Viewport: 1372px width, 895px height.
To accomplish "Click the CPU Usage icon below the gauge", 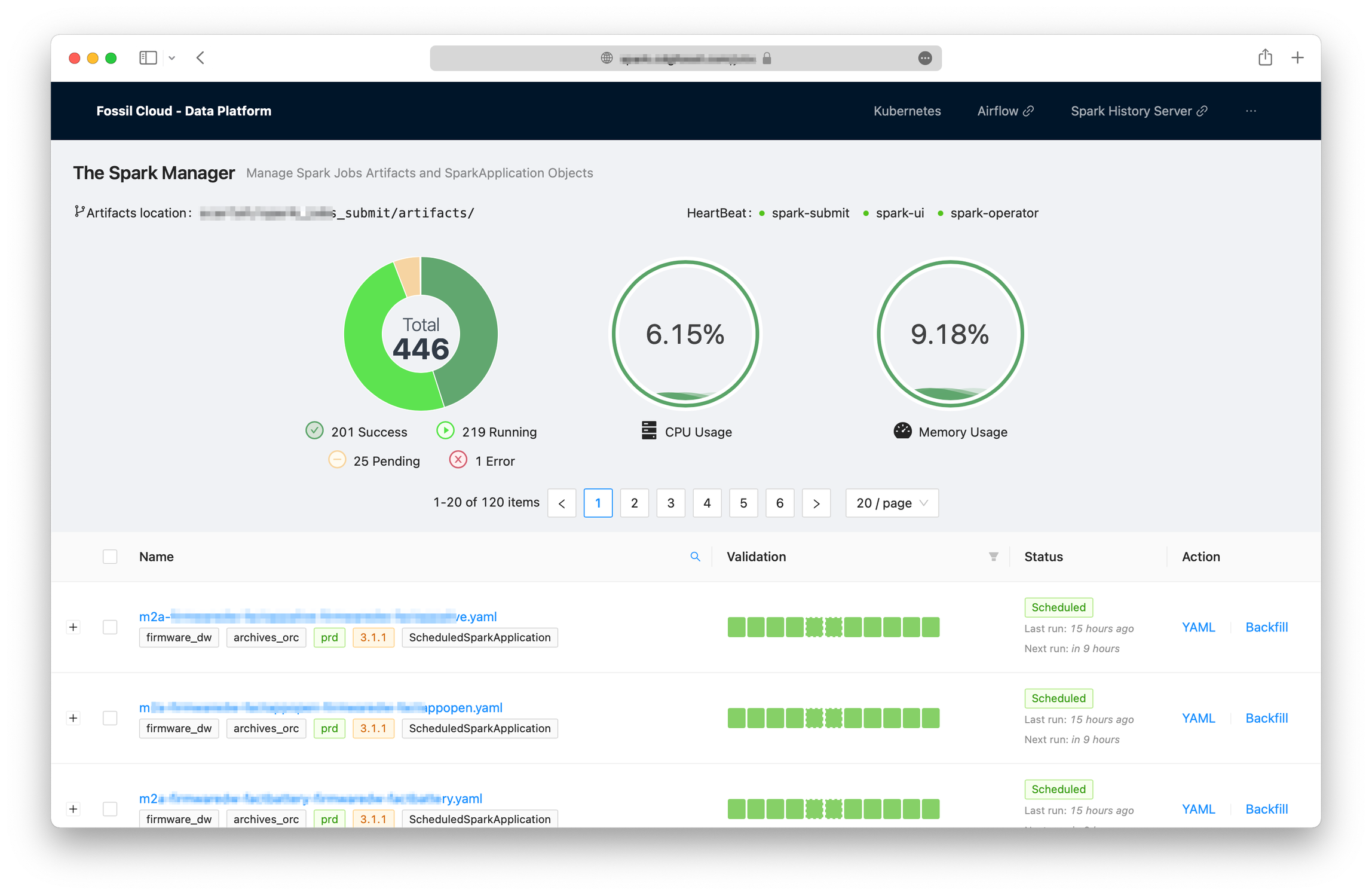I will (x=649, y=430).
